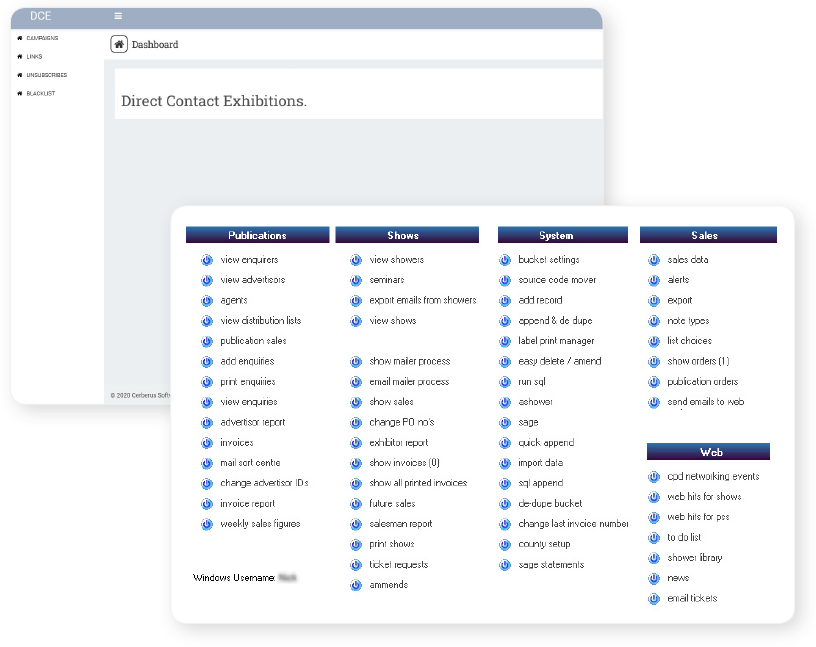Click the Dashboard home icon
816x647 pixels.
[x=119, y=44]
